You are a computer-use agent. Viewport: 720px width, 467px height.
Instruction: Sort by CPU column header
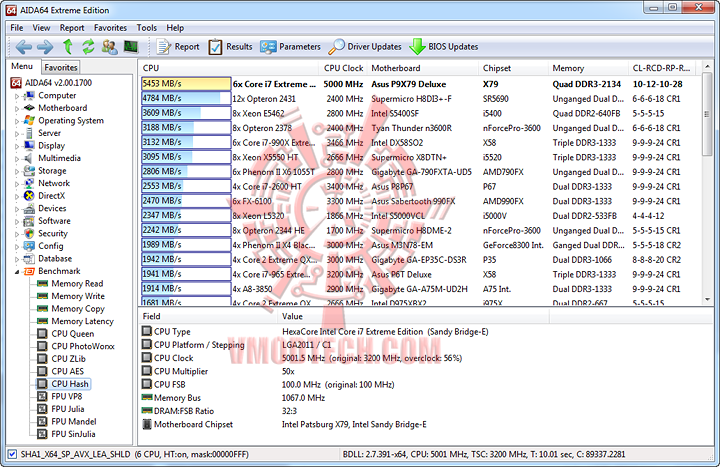pyautogui.click(x=228, y=68)
